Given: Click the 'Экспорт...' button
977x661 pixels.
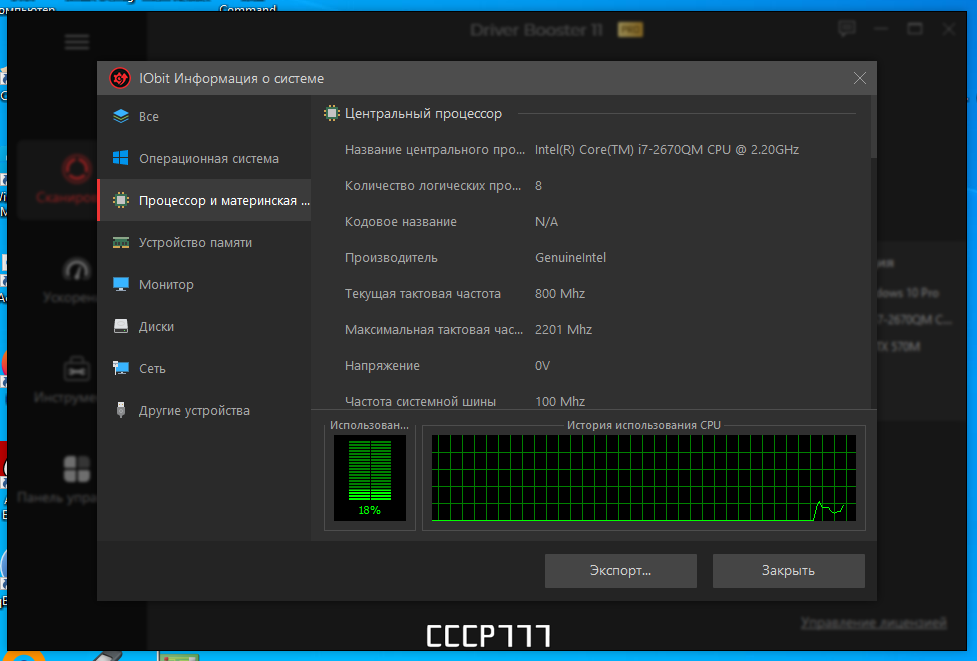Looking at the screenshot, I should click(x=621, y=571).
